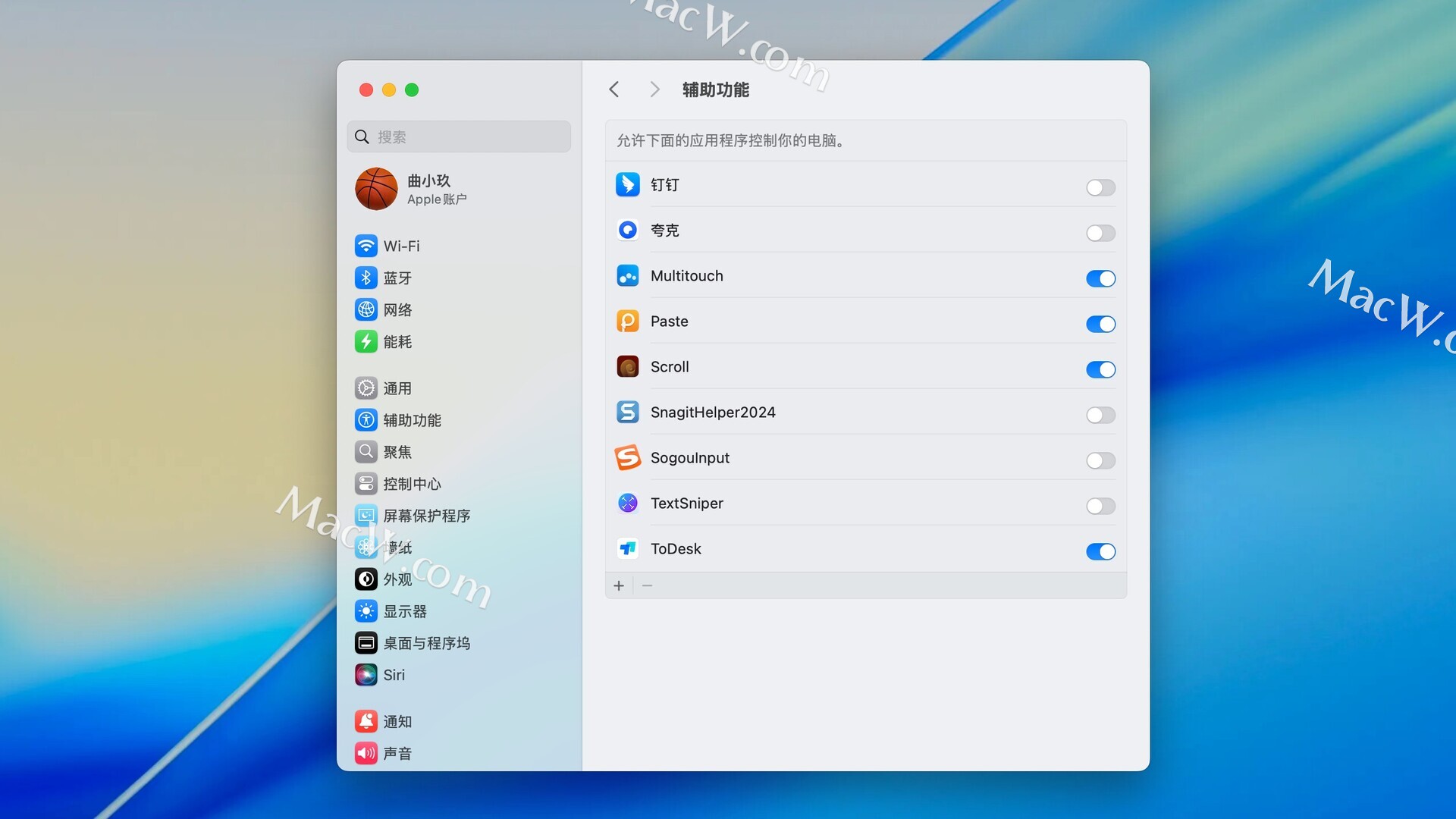This screenshot has width=1456, height=819.
Task: Enable the TextSniper toggle
Action: click(x=1100, y=506)
